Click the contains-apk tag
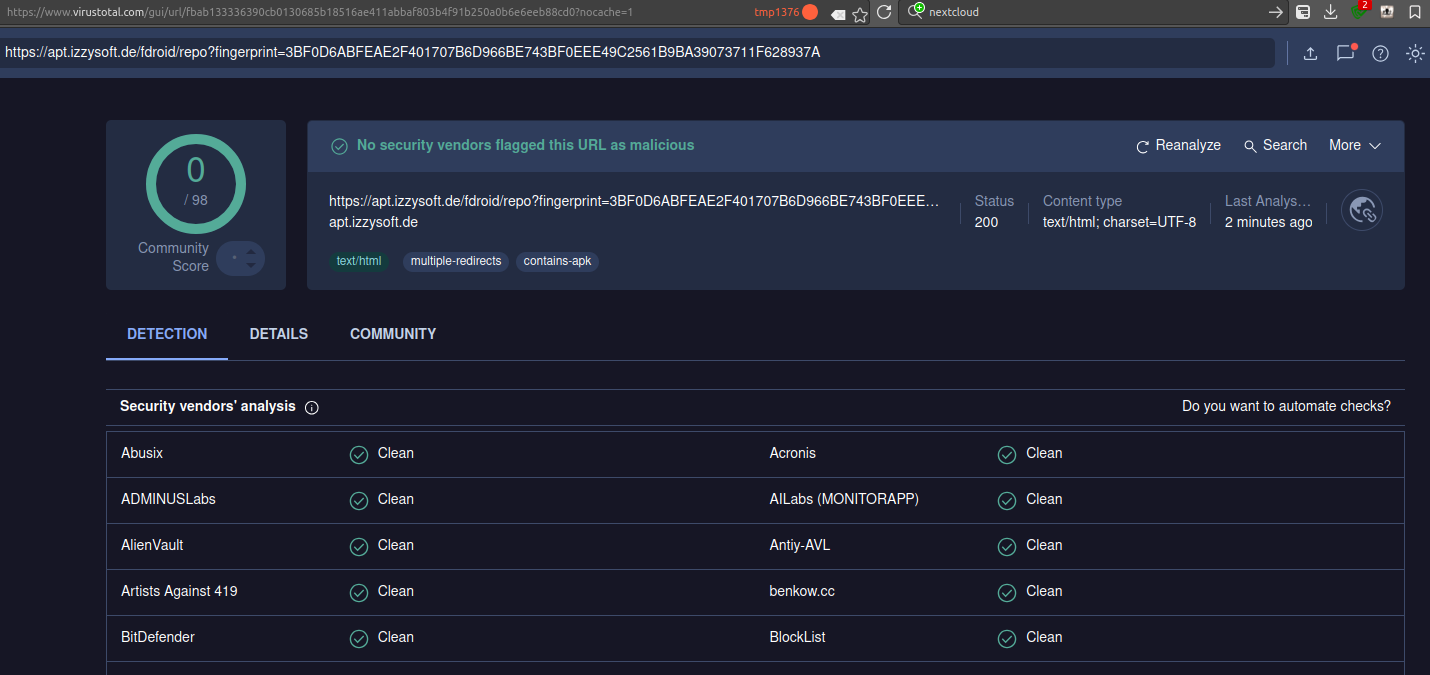The width and height of the screenshot is (1430, 675). point(557,261)
